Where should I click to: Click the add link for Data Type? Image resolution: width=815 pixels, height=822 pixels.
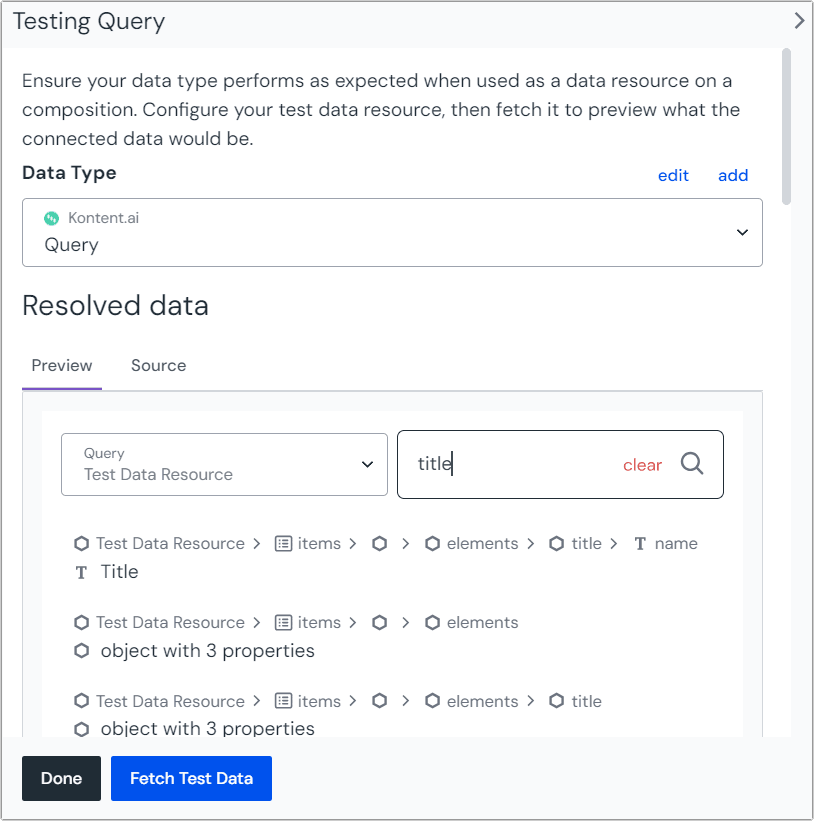tap(733, 175)
